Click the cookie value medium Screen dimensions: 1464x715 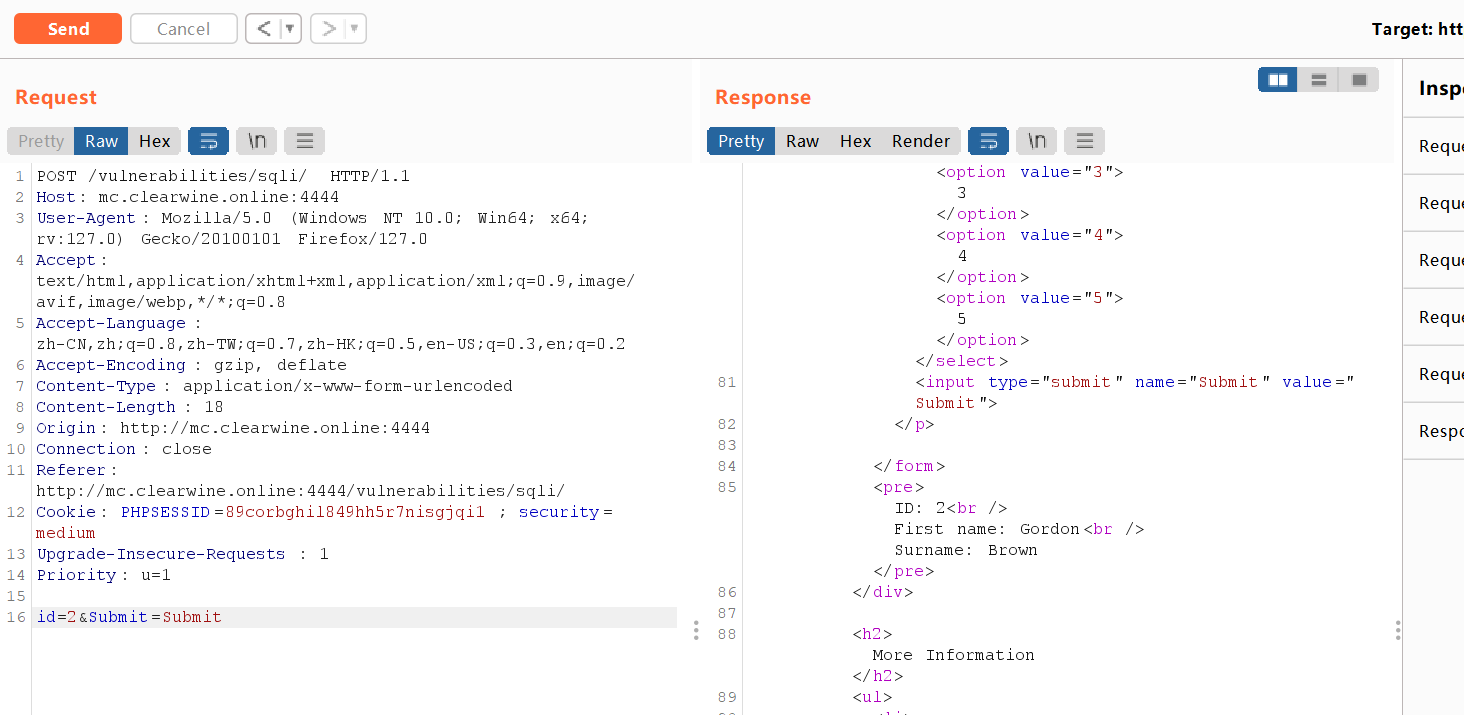point(66,533)
